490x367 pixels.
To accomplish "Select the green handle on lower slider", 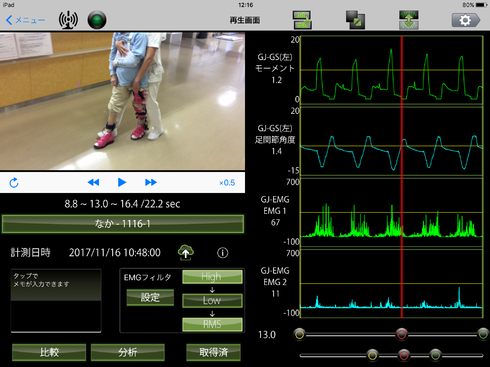I will [435, 355].
